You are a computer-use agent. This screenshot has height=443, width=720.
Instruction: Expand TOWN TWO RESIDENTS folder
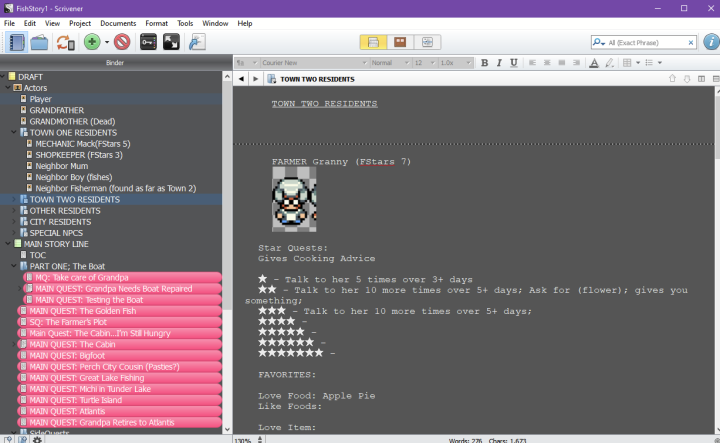[x=14, y=199]
